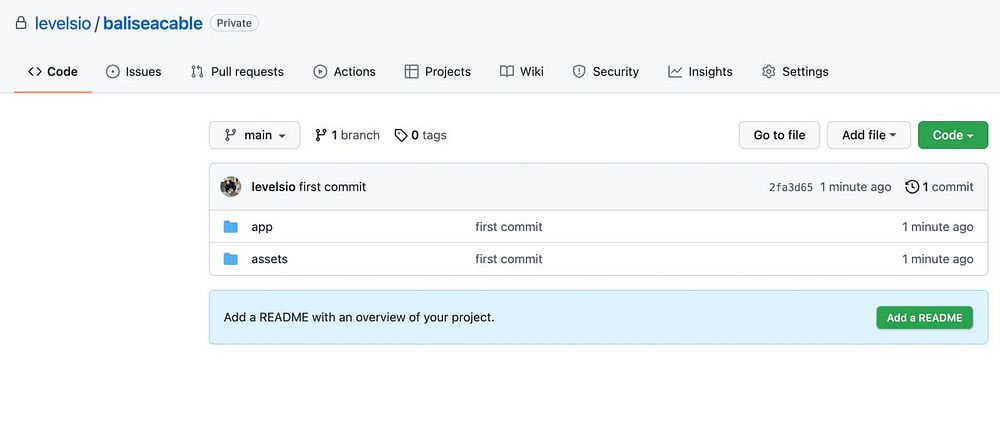Open the Insights tab
This screenshot has height=436, width=1000.
coord(700,72)
